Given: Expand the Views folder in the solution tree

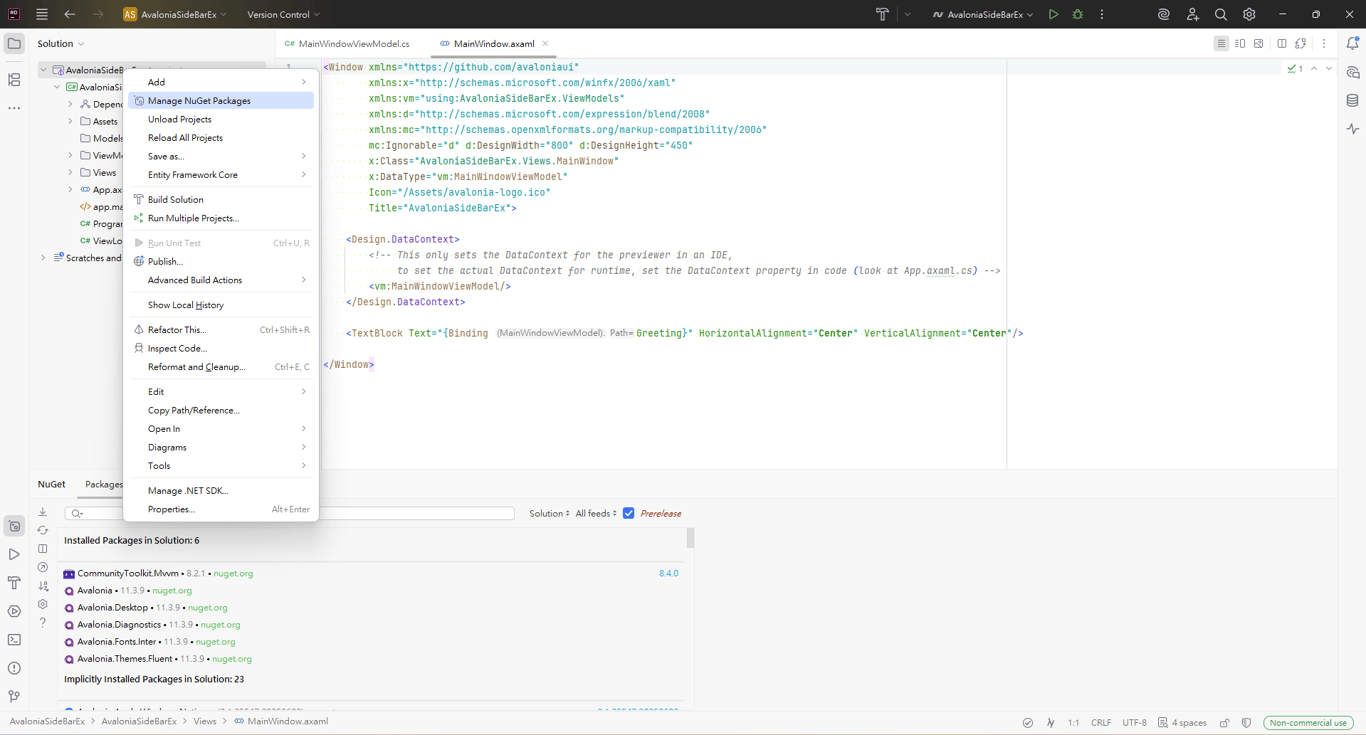Looking at the screenshot, I should pos(71,173).
